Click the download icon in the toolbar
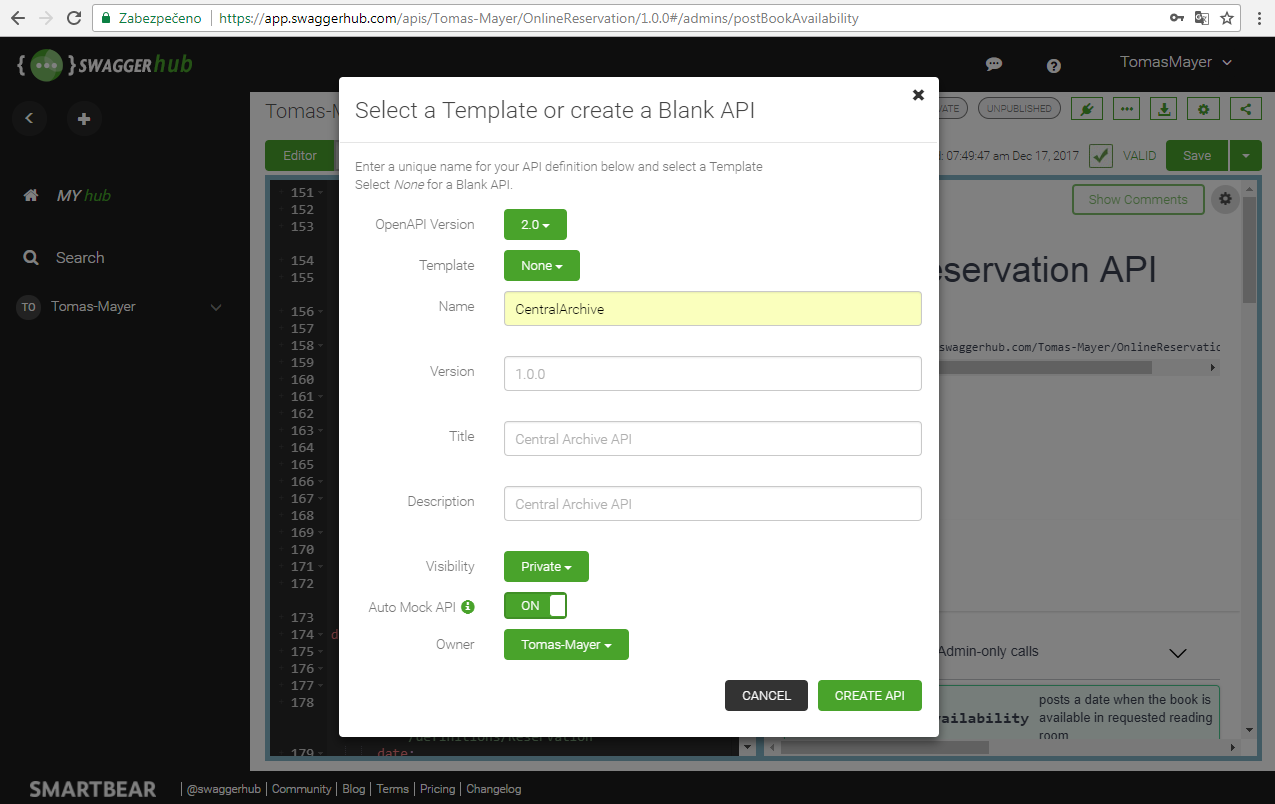The image size is (1275, 804). 1164,109
